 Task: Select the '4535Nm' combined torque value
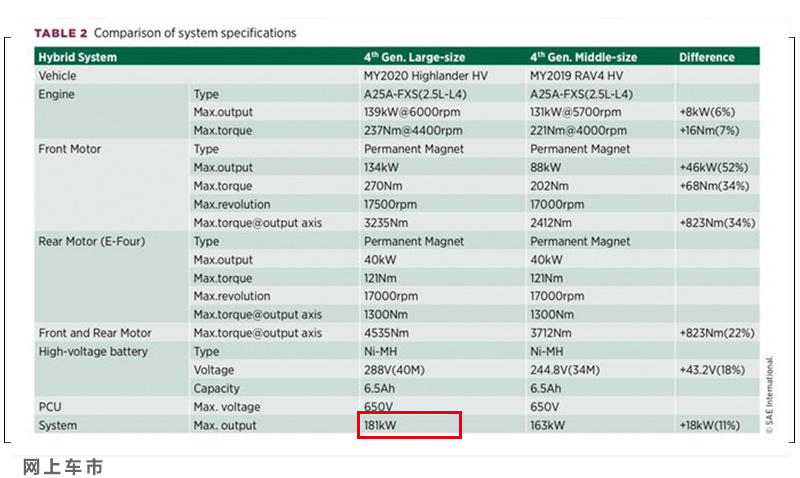tap(386, 333)
